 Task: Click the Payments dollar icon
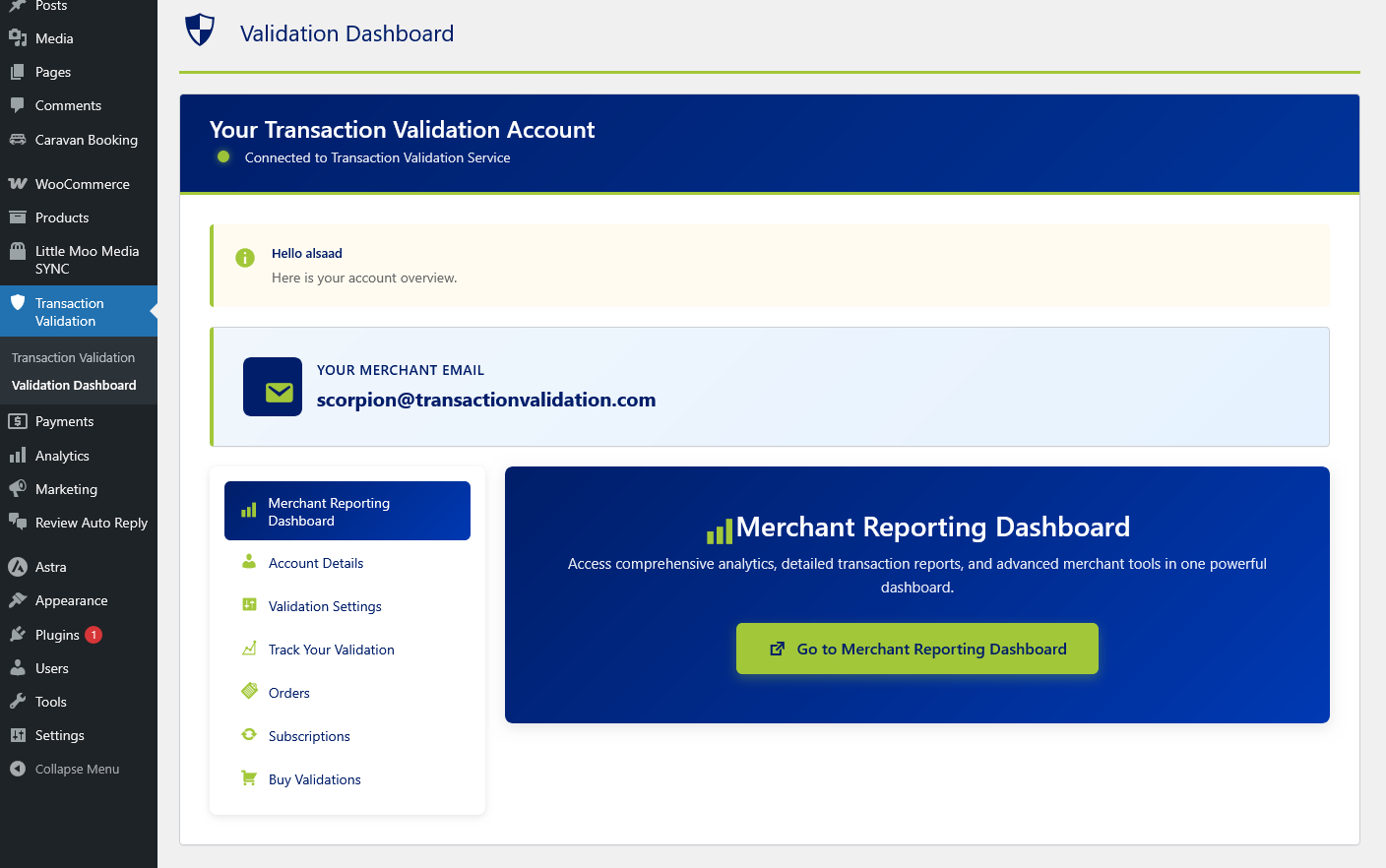click(18, 421)
